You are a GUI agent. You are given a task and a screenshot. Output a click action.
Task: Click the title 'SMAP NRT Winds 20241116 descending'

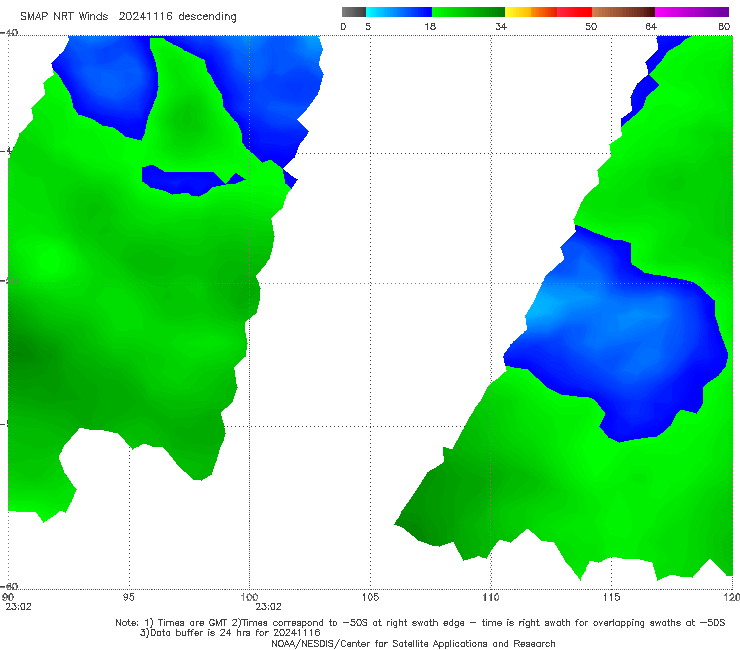coord(128,17)
